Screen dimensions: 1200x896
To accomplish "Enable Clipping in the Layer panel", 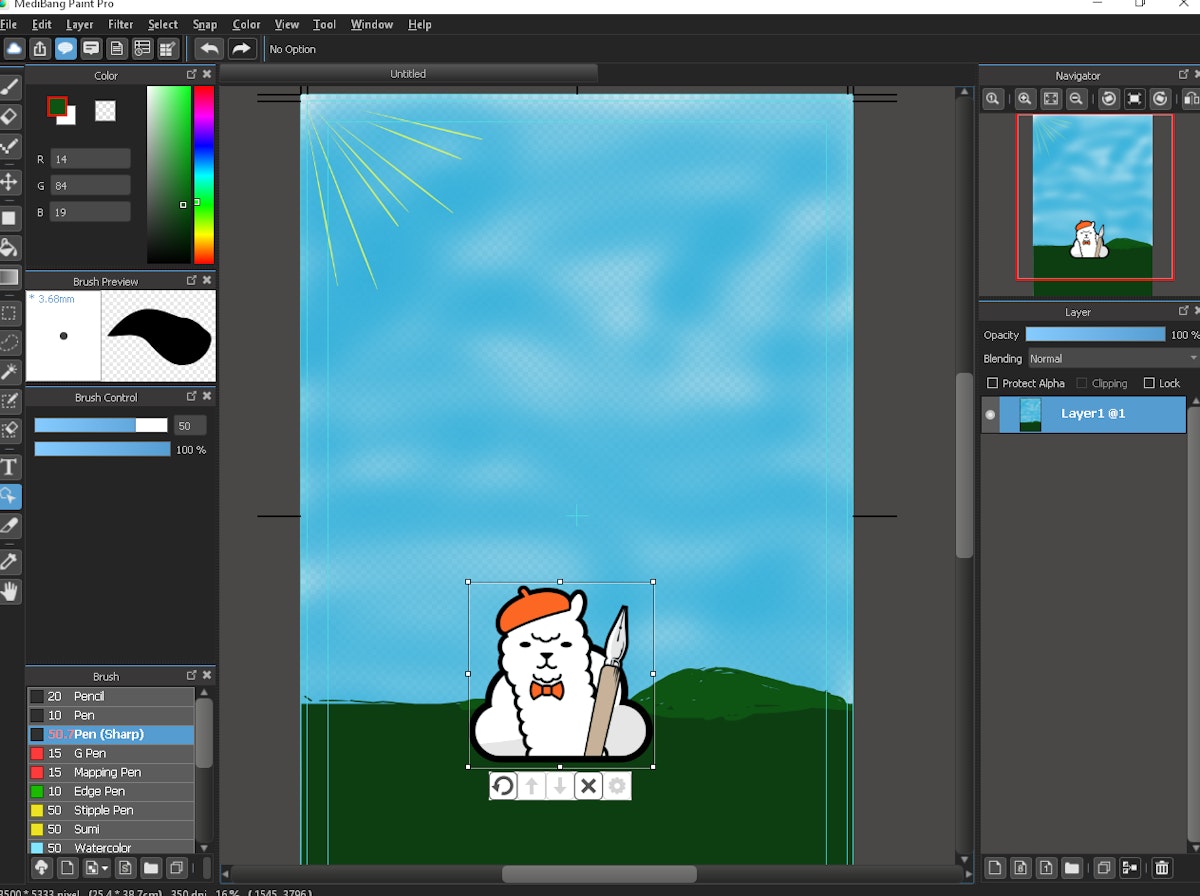I will [1083, 383].
